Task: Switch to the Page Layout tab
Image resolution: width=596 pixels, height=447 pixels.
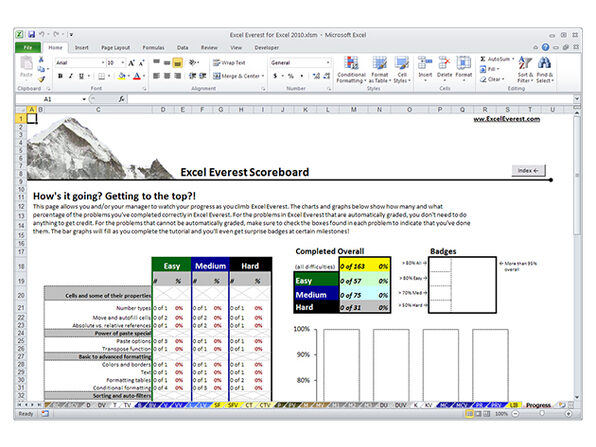Action: pyautogui.click(x=116, y=48)
